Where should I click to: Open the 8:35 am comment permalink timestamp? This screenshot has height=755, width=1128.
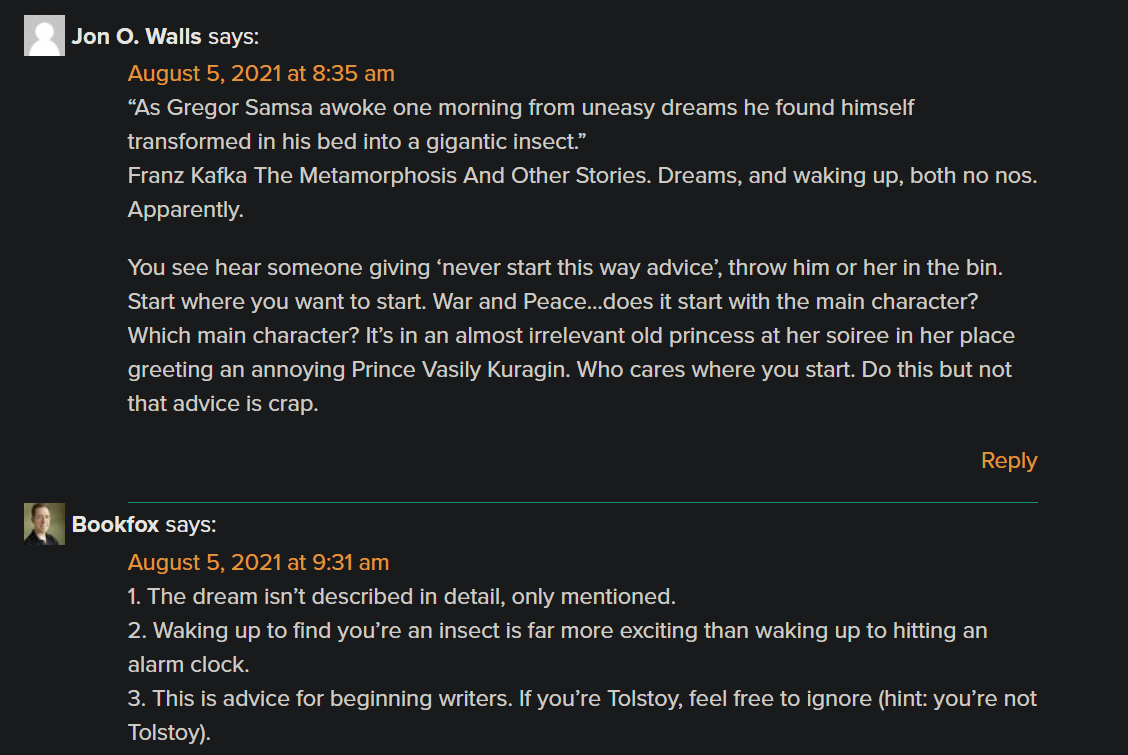coord(261,73)
